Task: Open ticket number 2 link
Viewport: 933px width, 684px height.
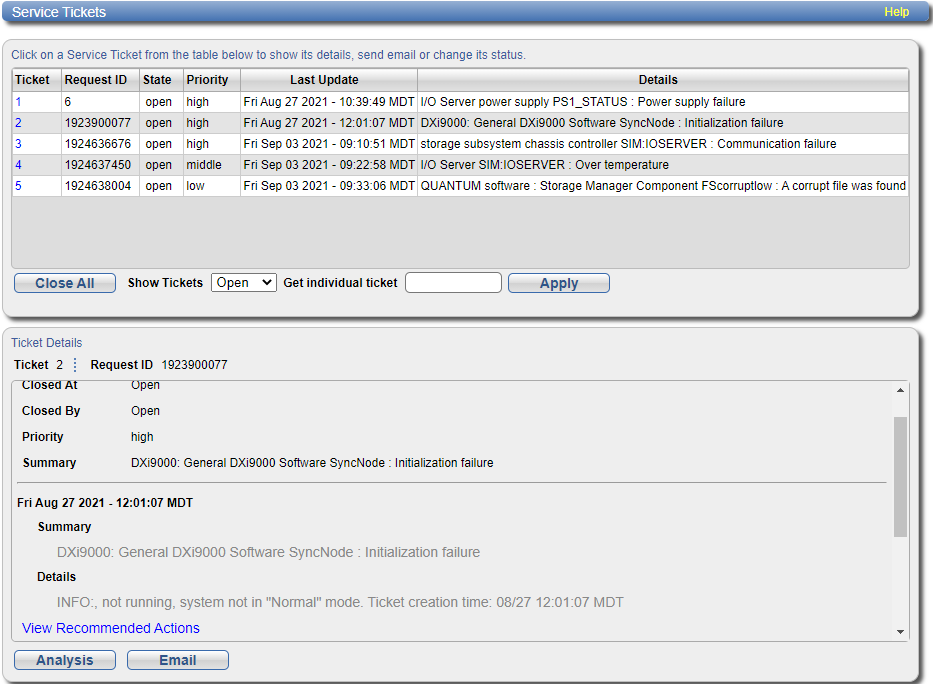Action: pyautogui.click(x=18, y=123)
